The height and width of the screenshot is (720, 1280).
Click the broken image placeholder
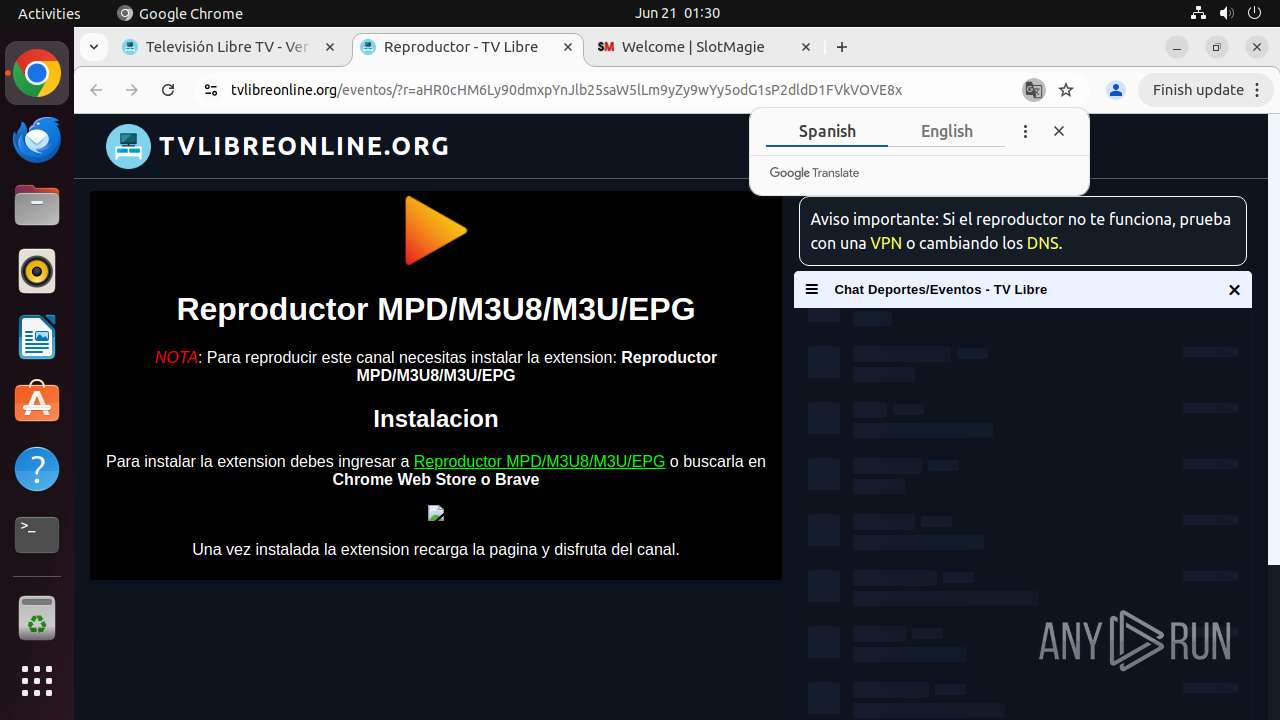click(x=436, y=513)
